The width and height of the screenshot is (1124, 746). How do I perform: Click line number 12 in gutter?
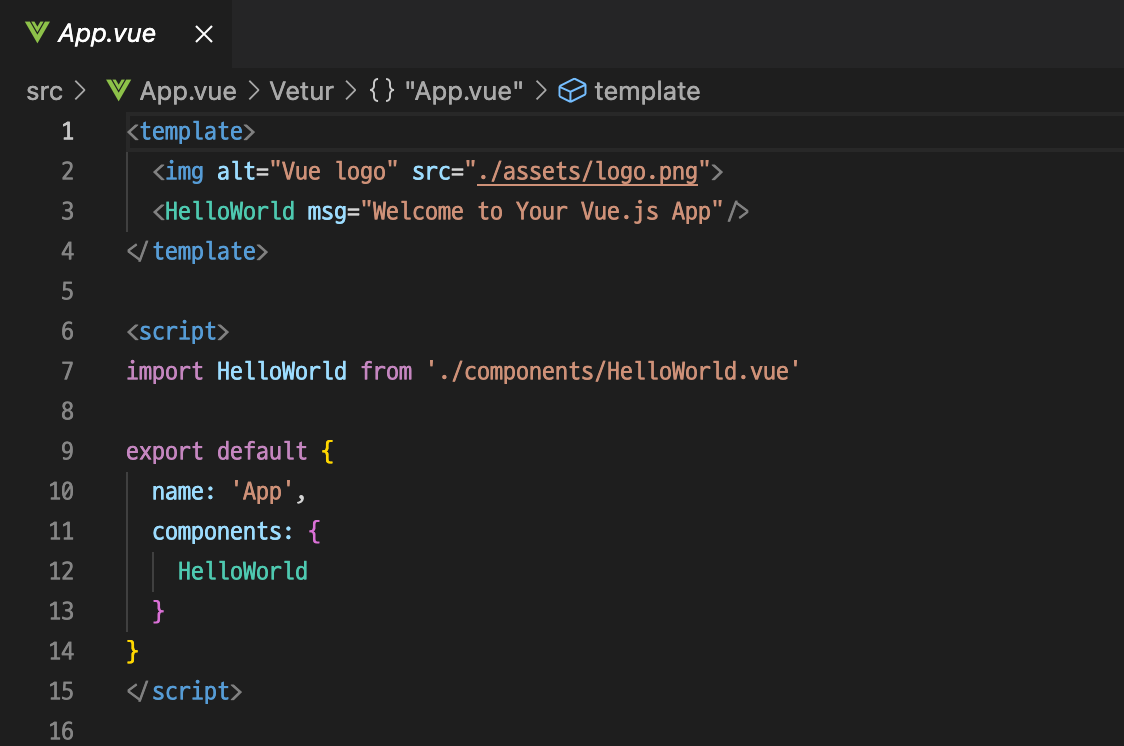[x=62, y=571]
